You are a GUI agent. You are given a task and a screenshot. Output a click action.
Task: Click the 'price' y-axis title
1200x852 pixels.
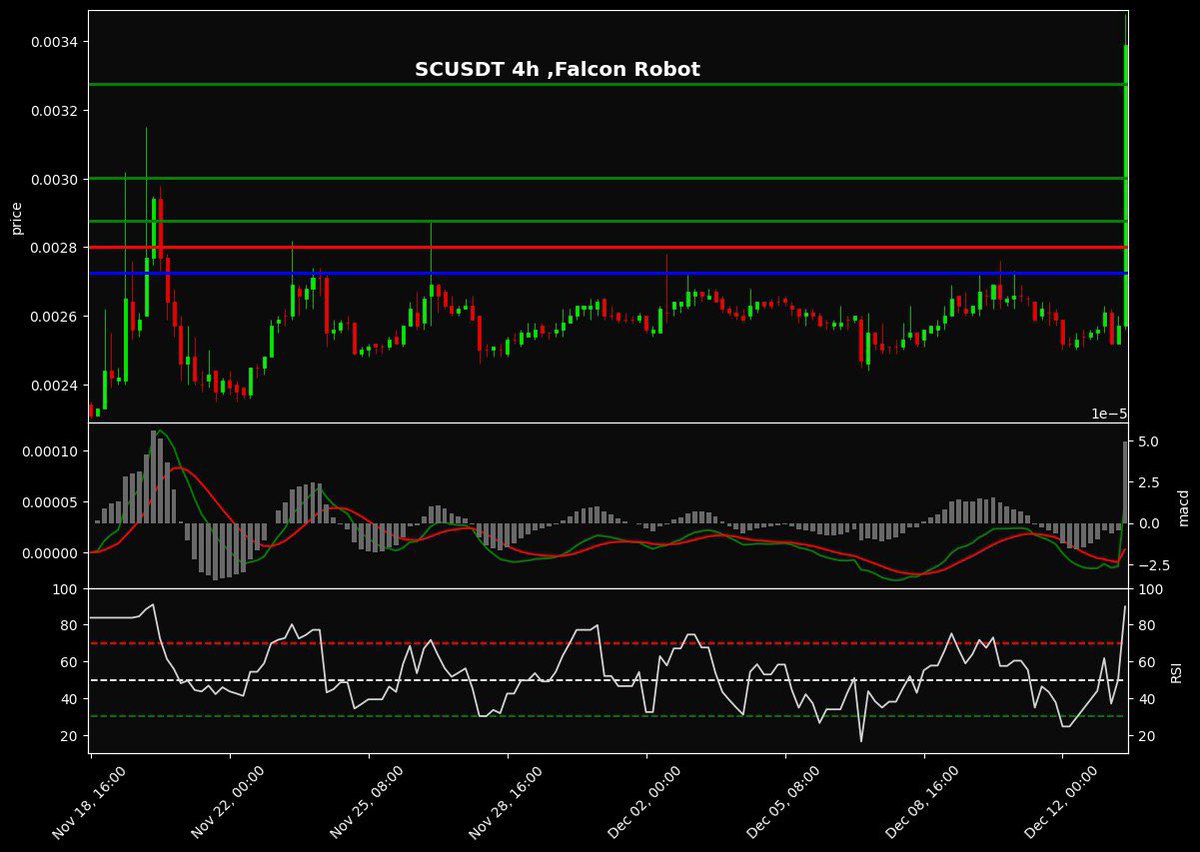point(16,217)
